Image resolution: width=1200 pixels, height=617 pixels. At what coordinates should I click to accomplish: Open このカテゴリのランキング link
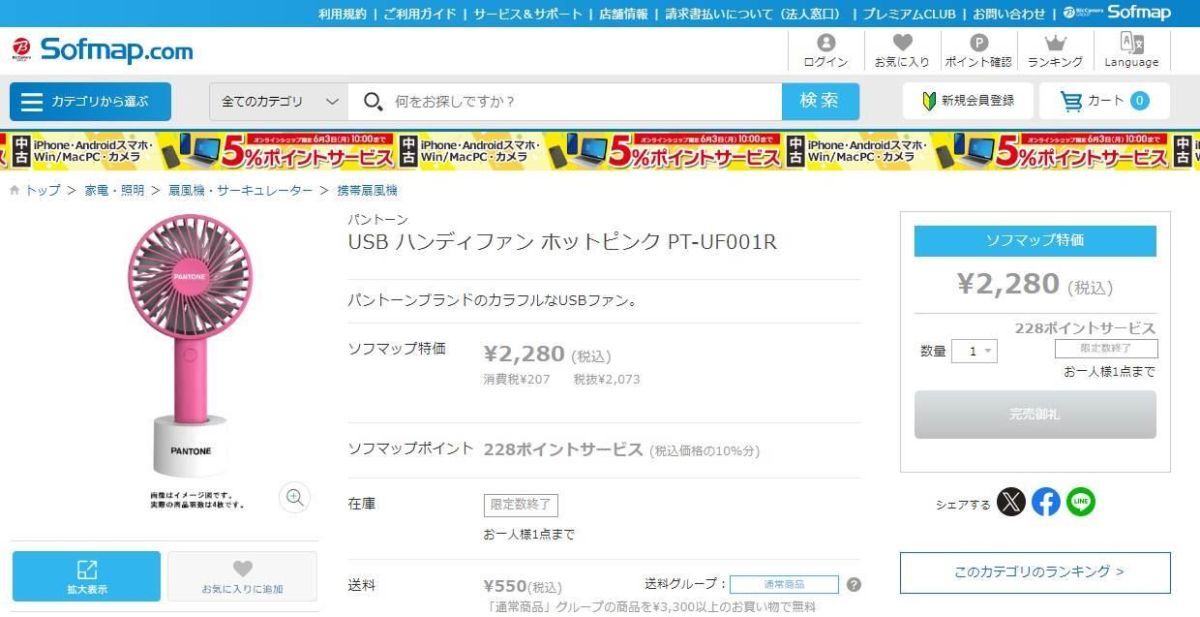pos(1035,572)
